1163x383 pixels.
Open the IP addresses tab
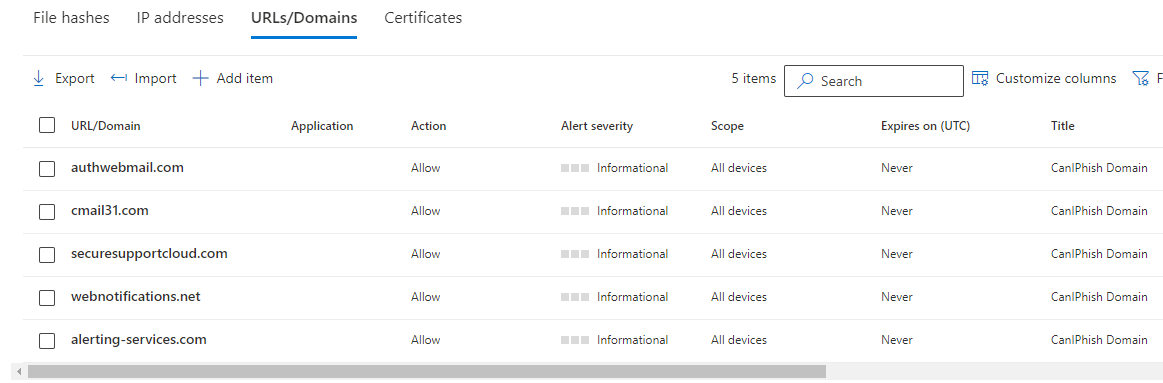pos(180,18)
